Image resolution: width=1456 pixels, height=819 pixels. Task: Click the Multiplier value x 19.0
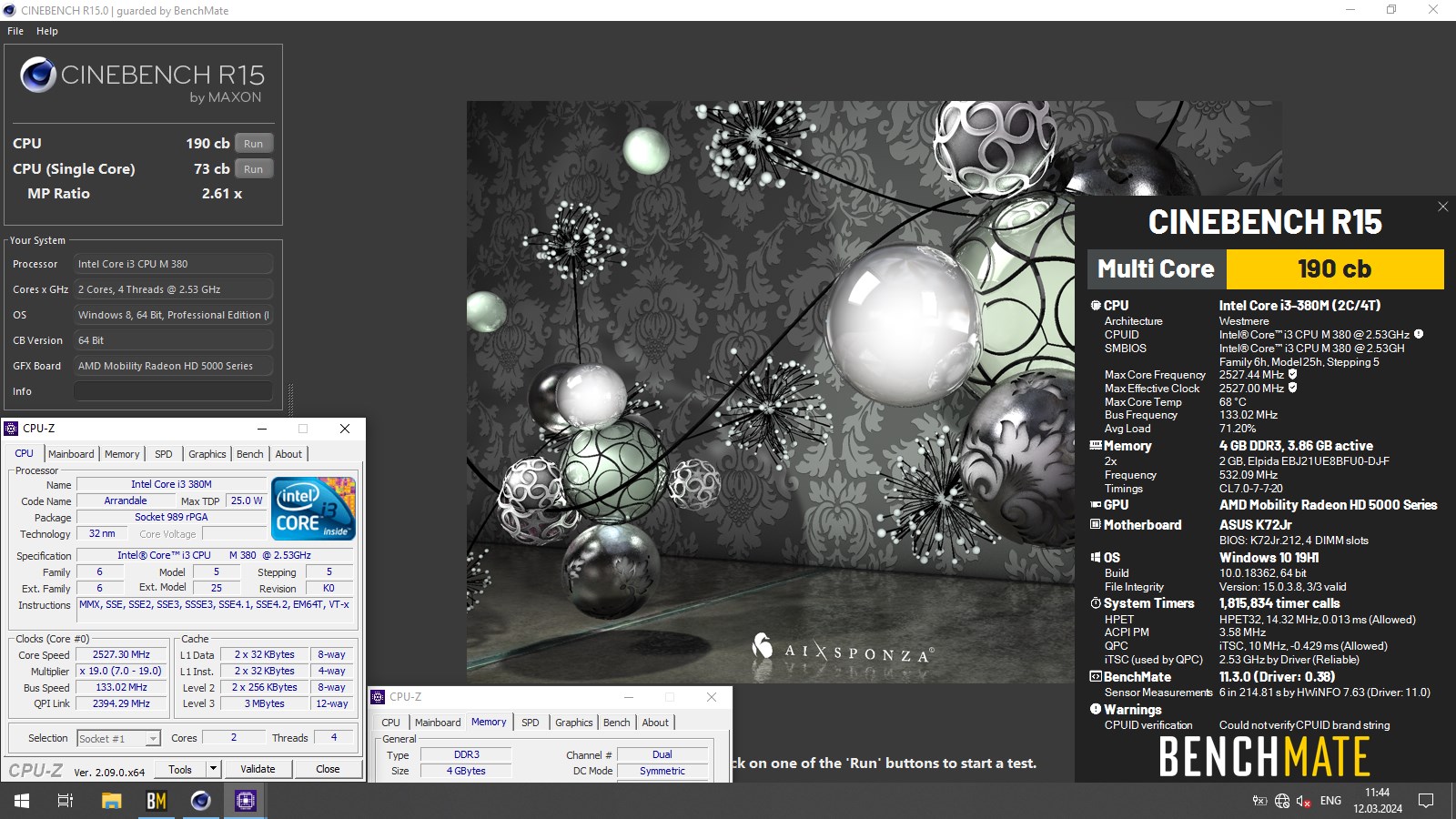click(121, 671)
